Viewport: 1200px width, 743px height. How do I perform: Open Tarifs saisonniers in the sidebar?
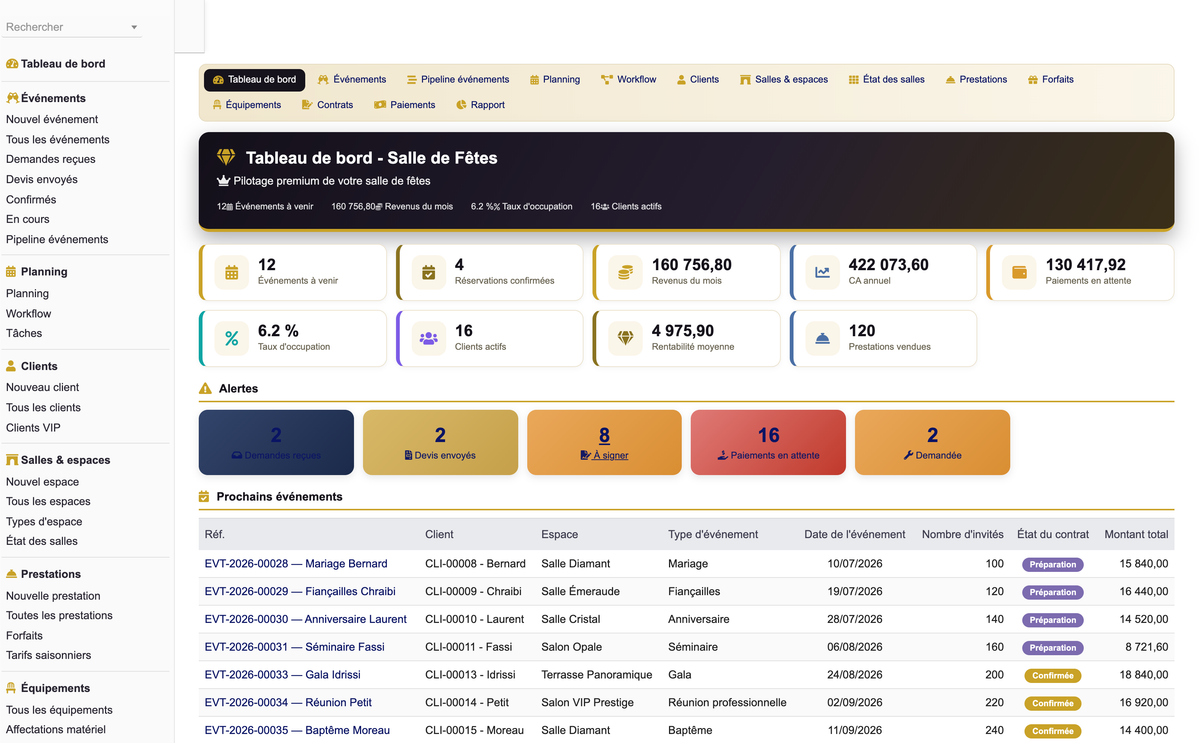click(48, 655)
